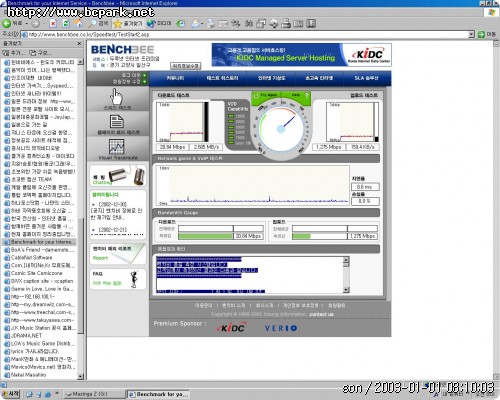Toggle the Favorites star toolbar button
Image resolution: width=500 pixels, height=400 pixels.
pos(127,24)
